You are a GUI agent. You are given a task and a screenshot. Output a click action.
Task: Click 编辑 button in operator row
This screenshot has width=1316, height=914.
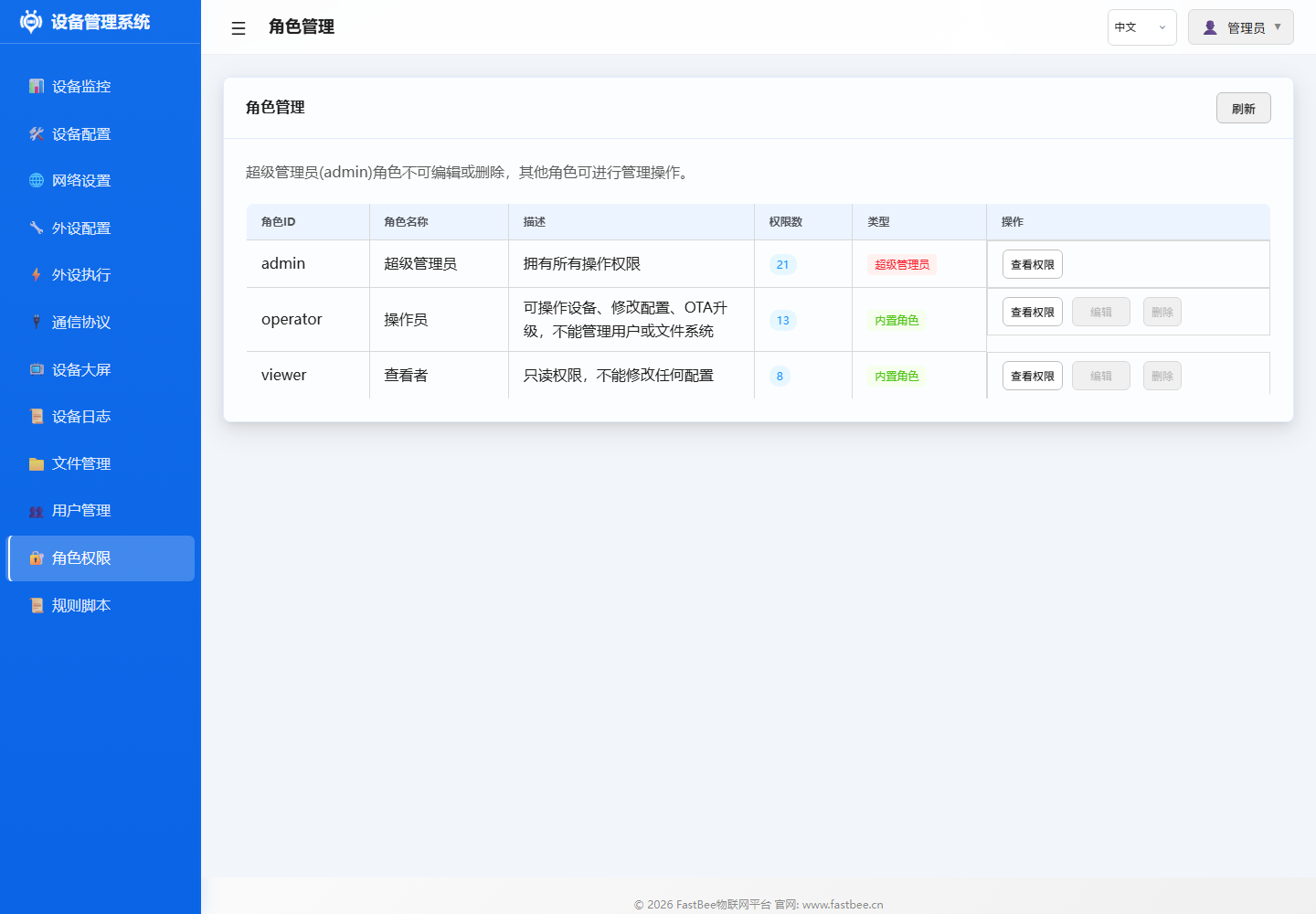pos(1100,312)
